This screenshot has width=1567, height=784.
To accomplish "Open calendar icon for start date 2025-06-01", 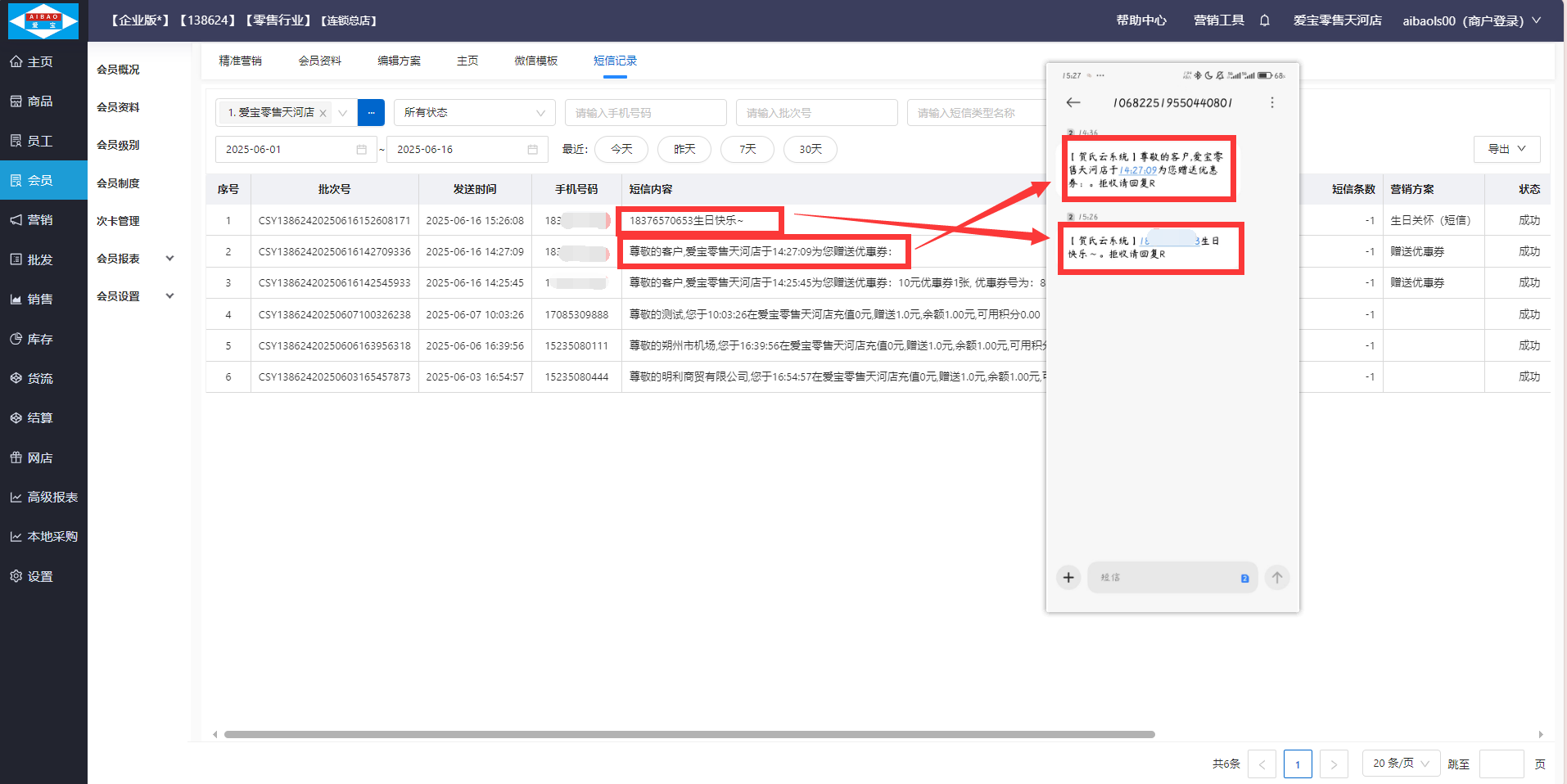I will [x=361, y=150].
